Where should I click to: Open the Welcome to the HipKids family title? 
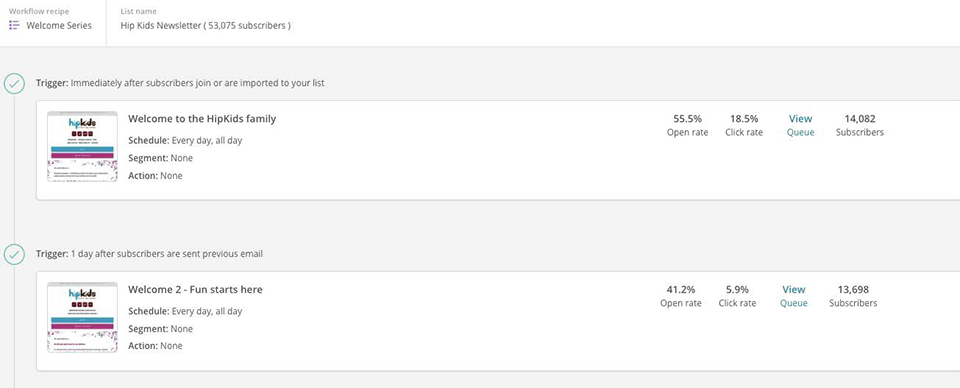pos(202,119)
